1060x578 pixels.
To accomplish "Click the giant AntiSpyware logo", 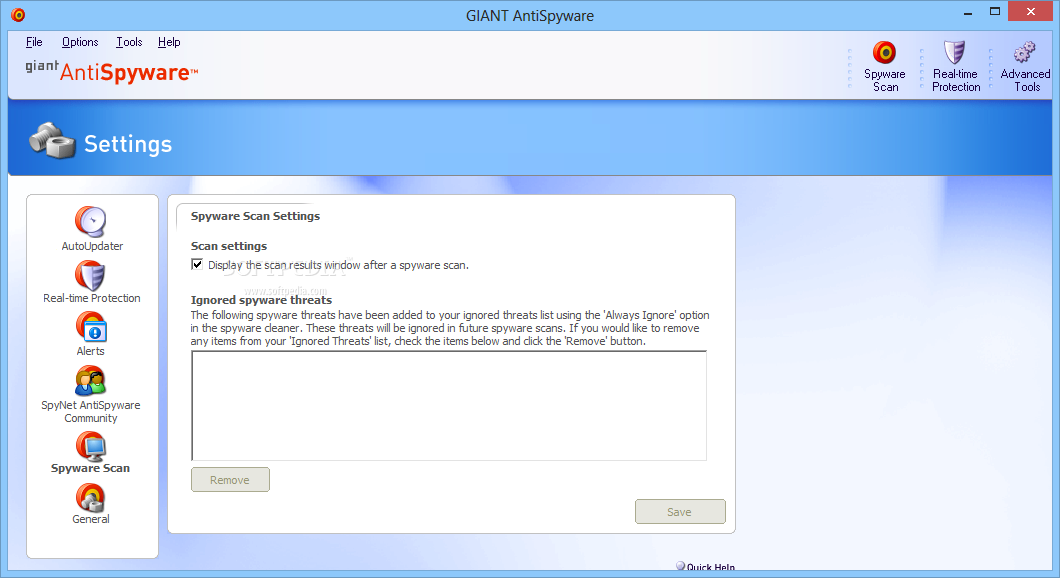I will pyautogui.click(x=112, y=71).
